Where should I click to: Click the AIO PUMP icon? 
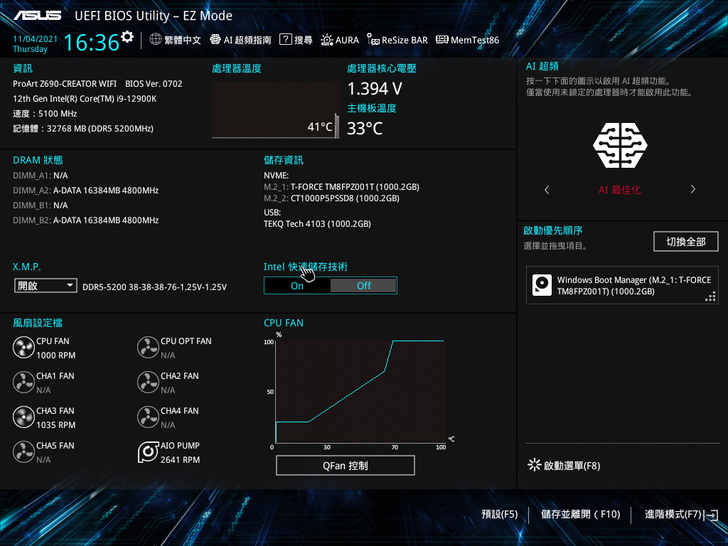[x=148, y=452]
